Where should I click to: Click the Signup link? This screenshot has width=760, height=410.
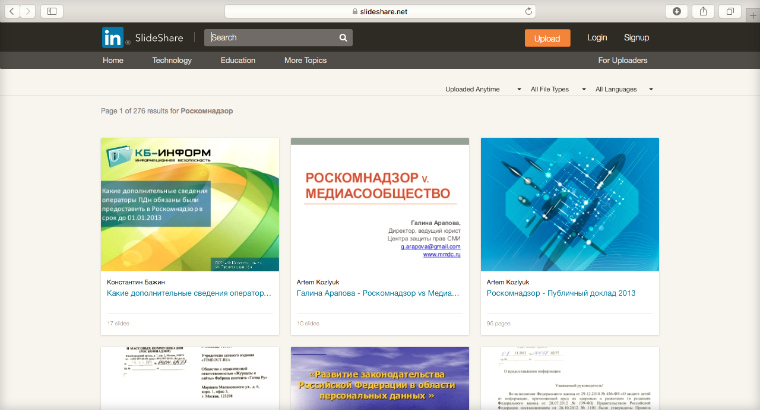[636, 38]
